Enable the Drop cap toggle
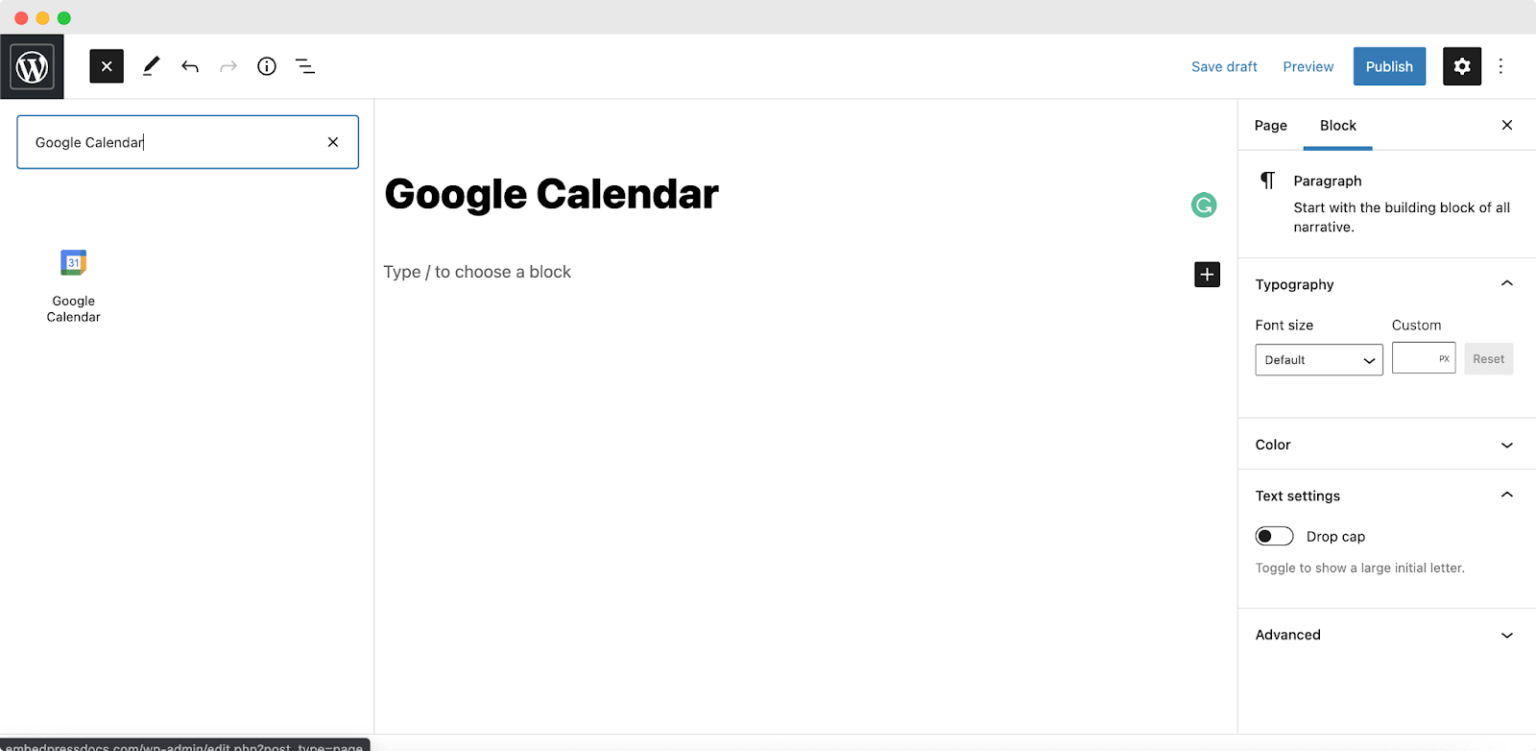Screen dimensions: 1536x751 pos(1273,536)
